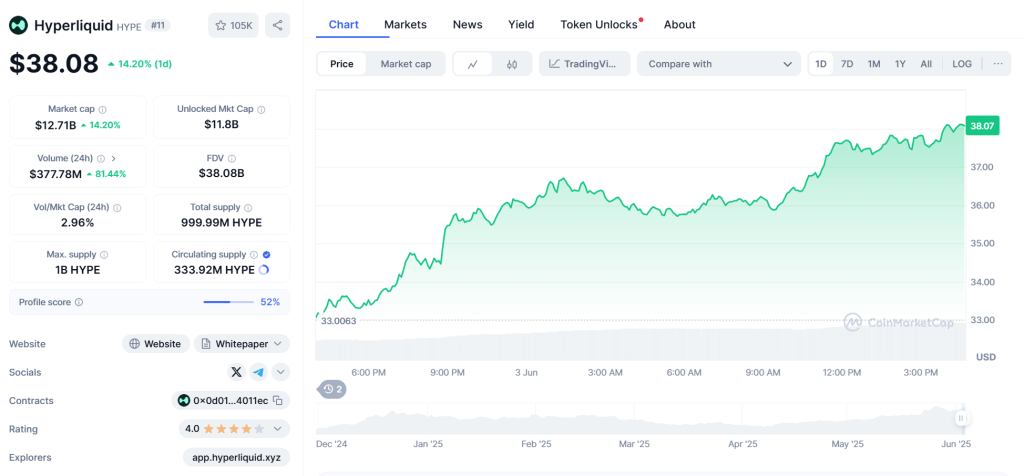
Task: Expand more socials chevron
Action: [x=281, y=372]
